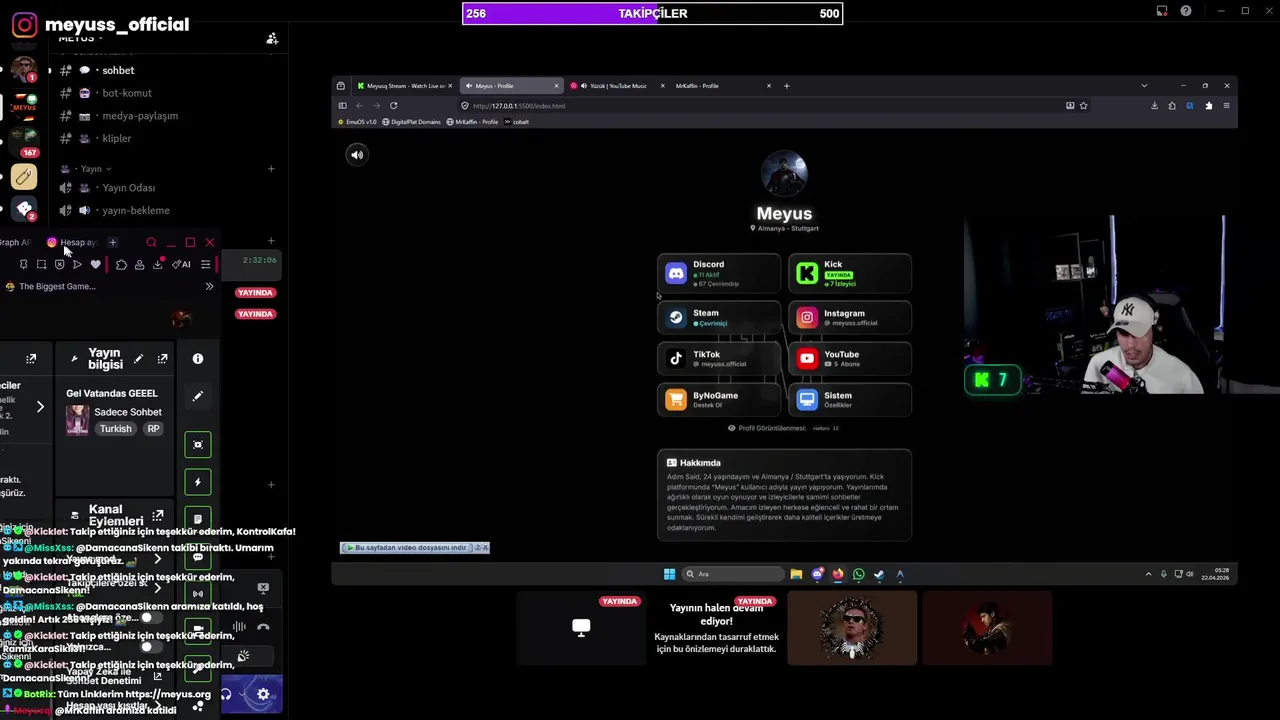This screenshot has height=720, width=1280.
Task: Switch to Hesap ayarları Instagram tab
Action: pos(73,242)
